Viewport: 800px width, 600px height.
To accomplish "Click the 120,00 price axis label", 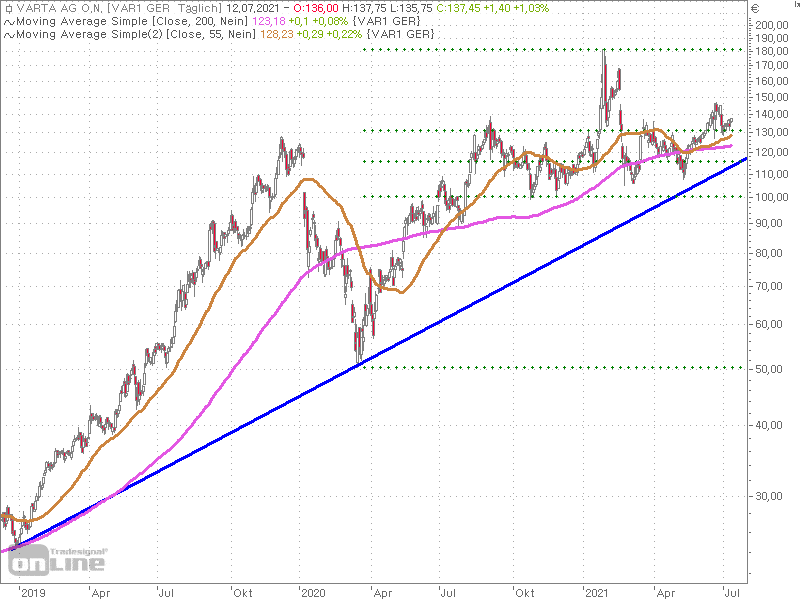I will [x=771, y=152].
